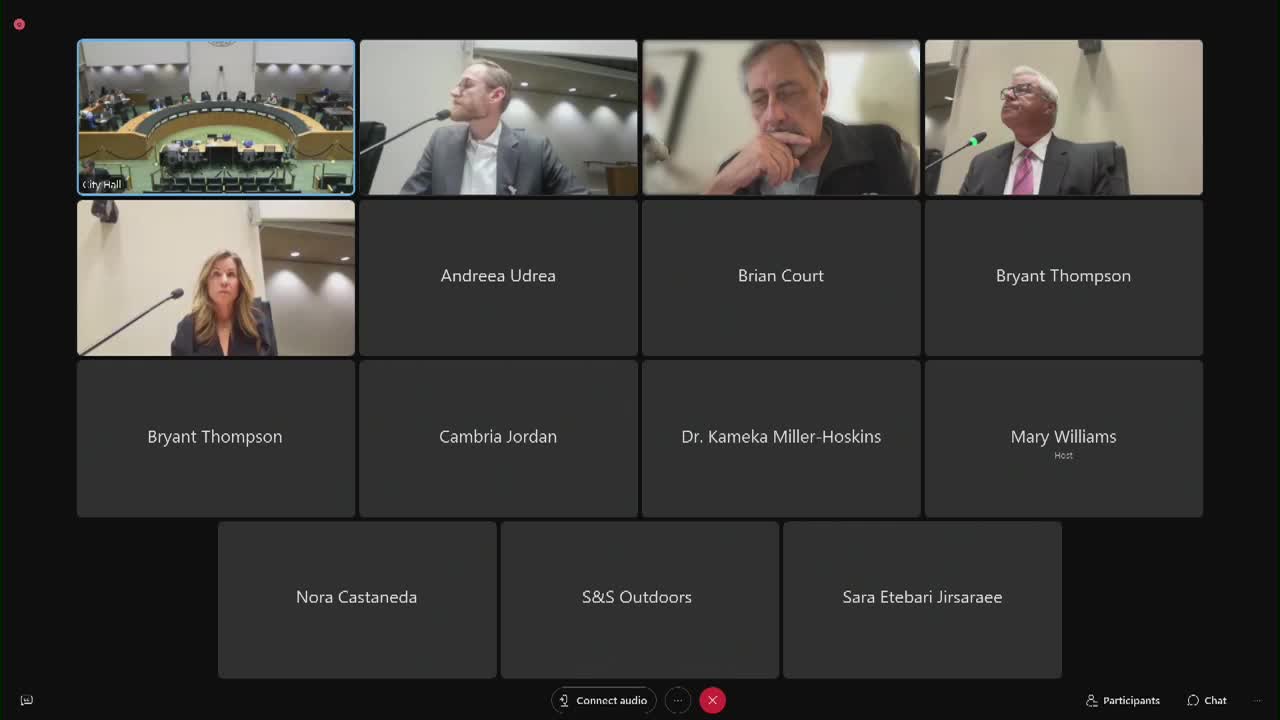
Task: Select the Dr. Kameka Miller-Hoskins tile
Action: click(781, 438)
